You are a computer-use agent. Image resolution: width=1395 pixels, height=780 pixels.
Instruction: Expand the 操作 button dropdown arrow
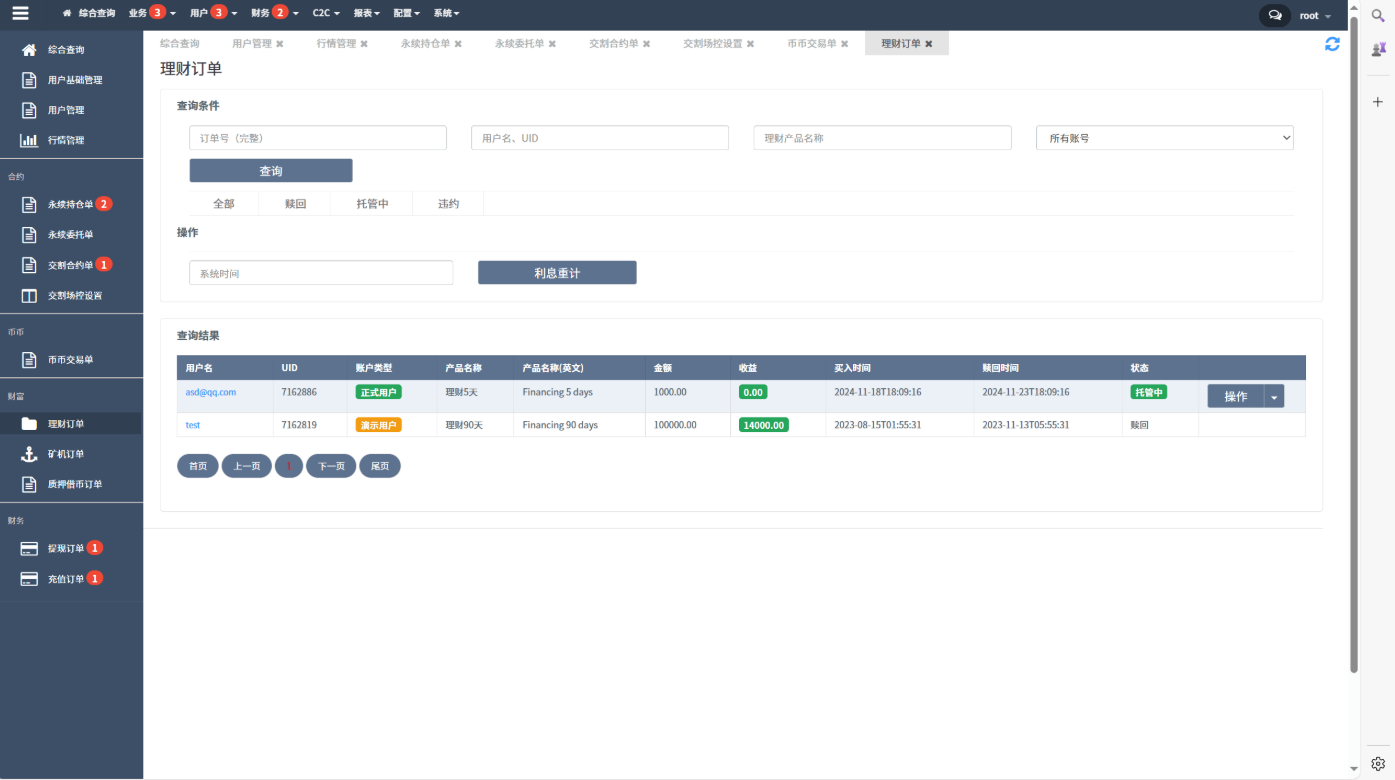pos(1274,397)
